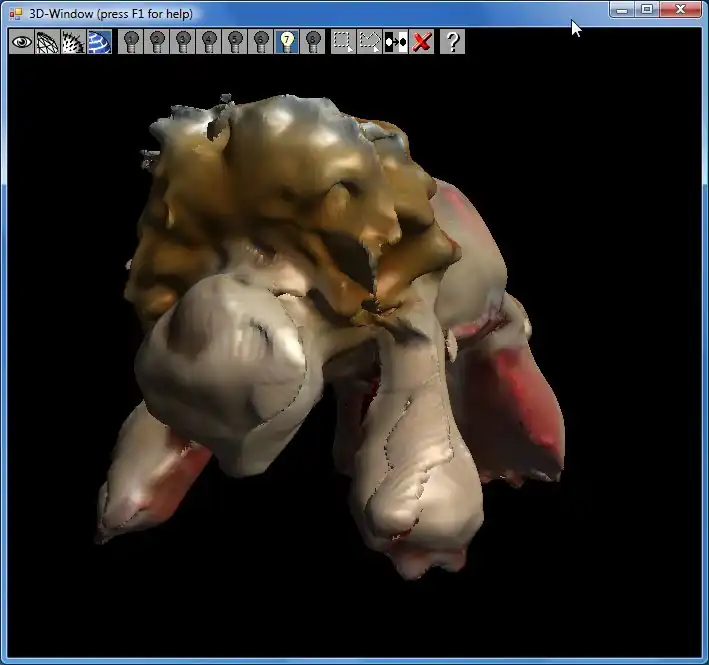Select the blue shaded sphere icon

pyautogui.click(x=99, y=41)
